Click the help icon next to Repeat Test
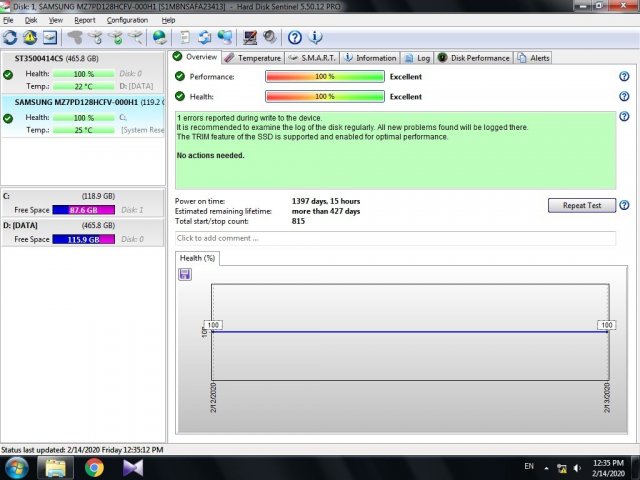Viewport: 640px width, 480px height. [x=623, y=205]
